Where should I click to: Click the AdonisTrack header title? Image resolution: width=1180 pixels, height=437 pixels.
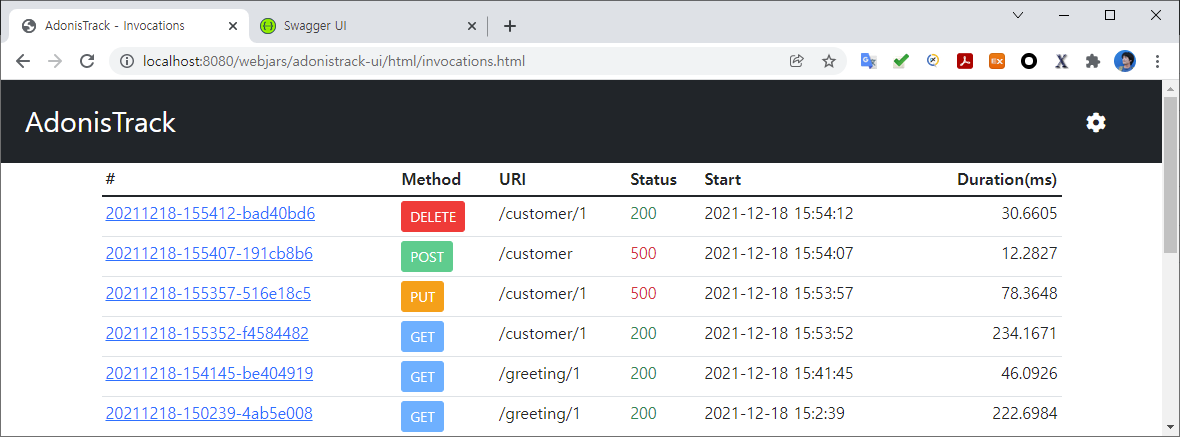click(100, 123)
